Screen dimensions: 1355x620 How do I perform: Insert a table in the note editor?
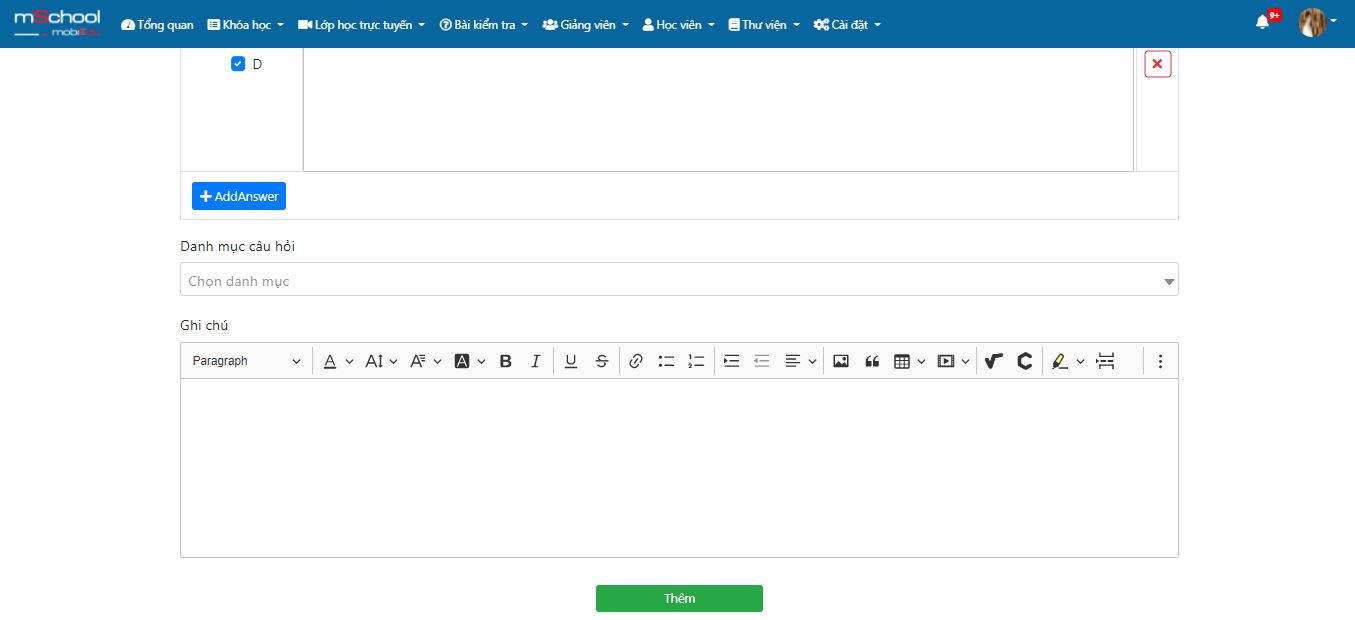902,361
